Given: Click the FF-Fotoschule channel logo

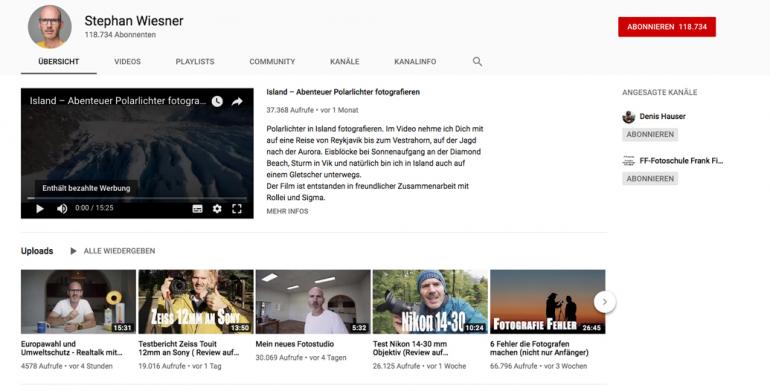Looking at the screenshot, I should [629, 161].
